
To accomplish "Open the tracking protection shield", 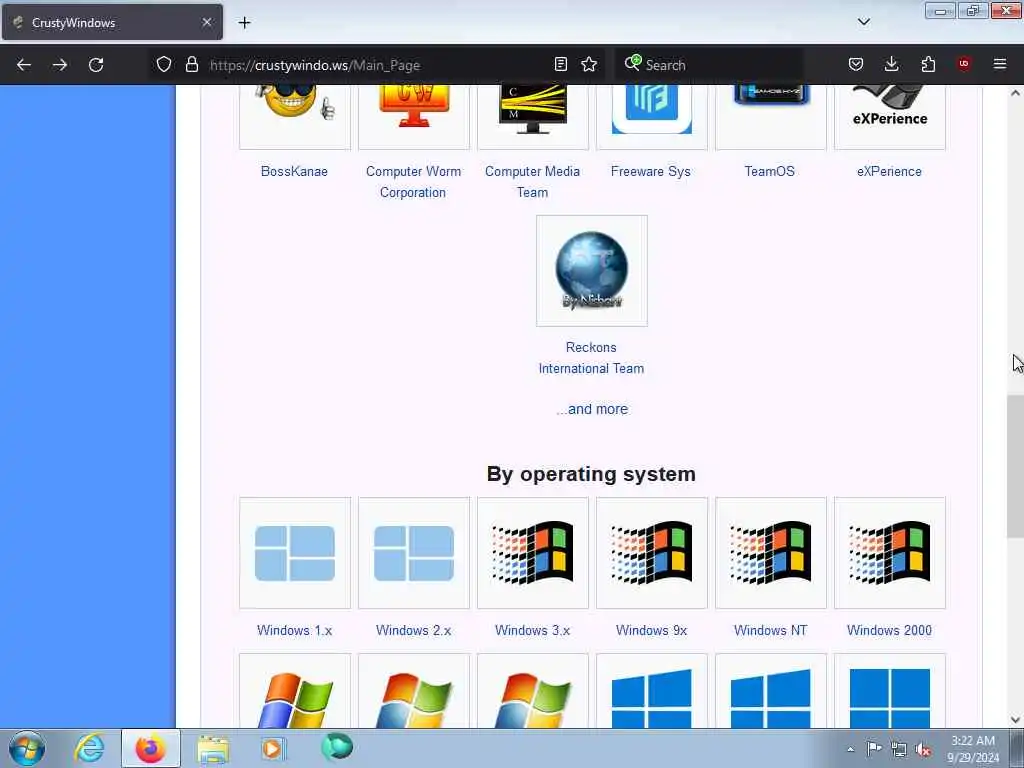I will click(x=164, y=65).
